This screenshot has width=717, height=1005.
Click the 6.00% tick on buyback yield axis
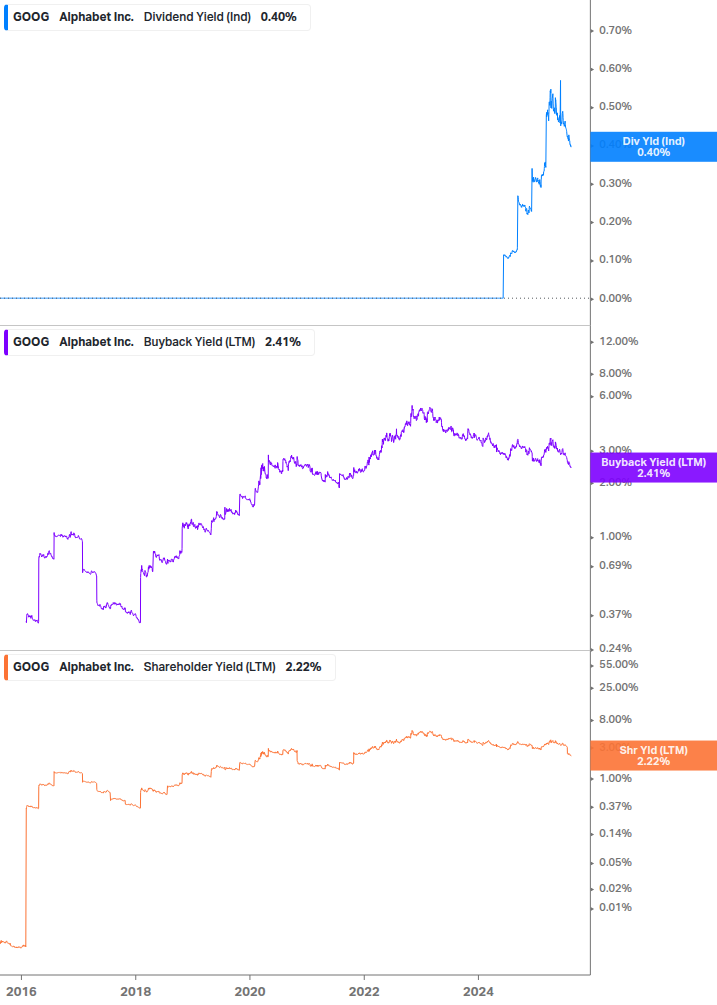pos(615,395)
